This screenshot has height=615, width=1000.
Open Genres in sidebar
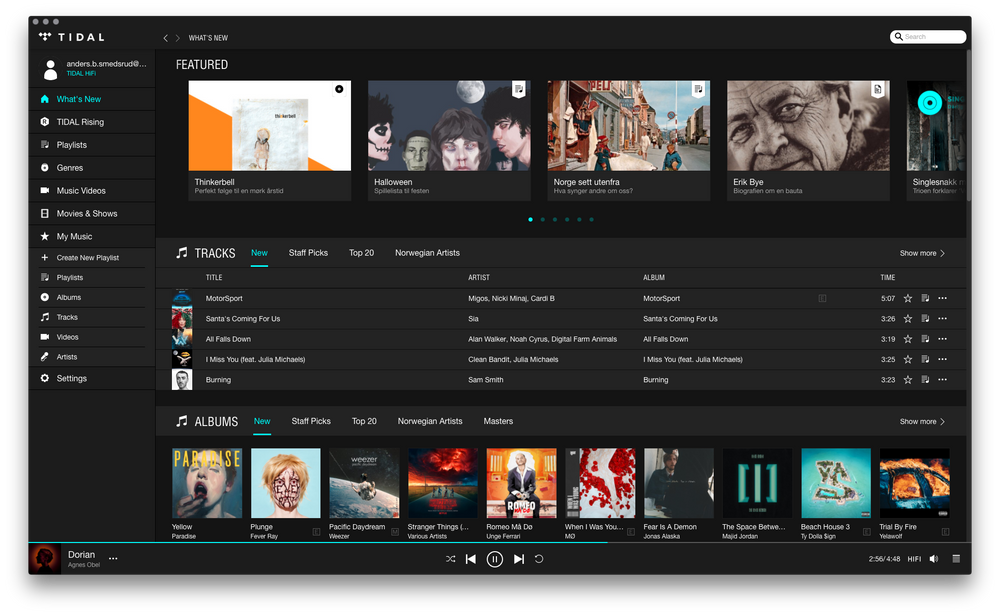(70, 168)
